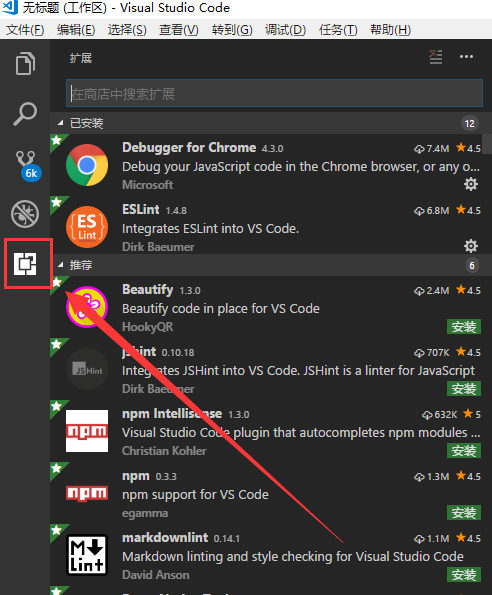The image size is (492, 595).
Task: Open the 文件(F) menu
Action: click(x=25, y=30)
